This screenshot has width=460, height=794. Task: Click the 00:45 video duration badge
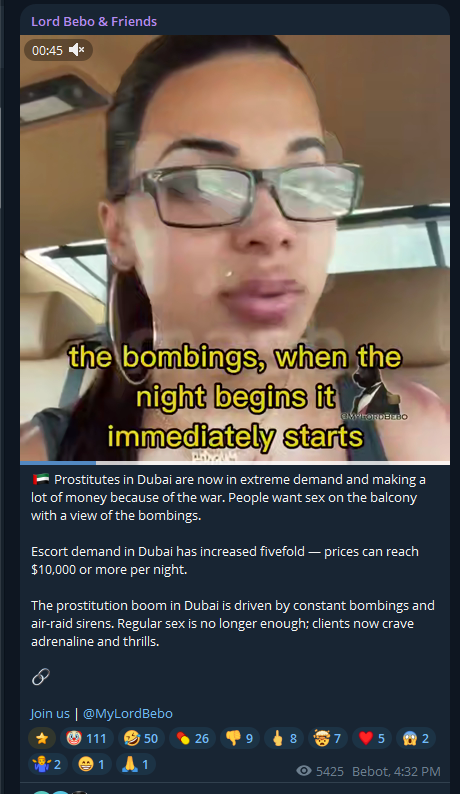coord(47,50)
